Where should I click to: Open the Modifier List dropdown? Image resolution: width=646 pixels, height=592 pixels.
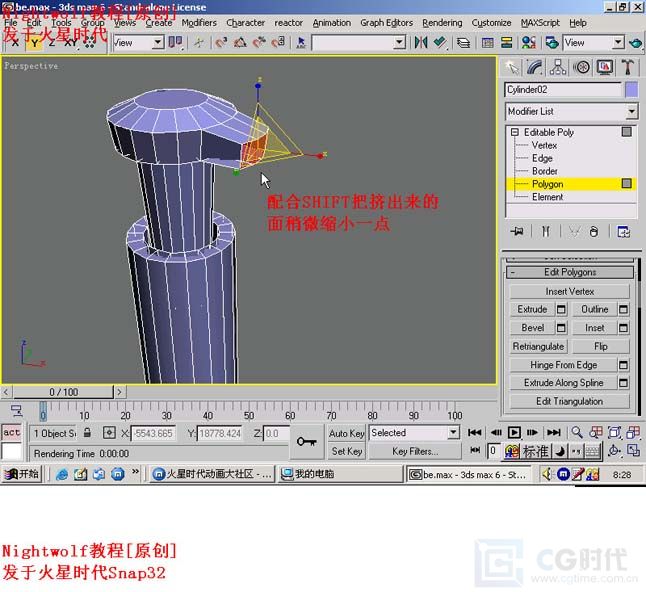pyautogui.click(x=571, y=111)
